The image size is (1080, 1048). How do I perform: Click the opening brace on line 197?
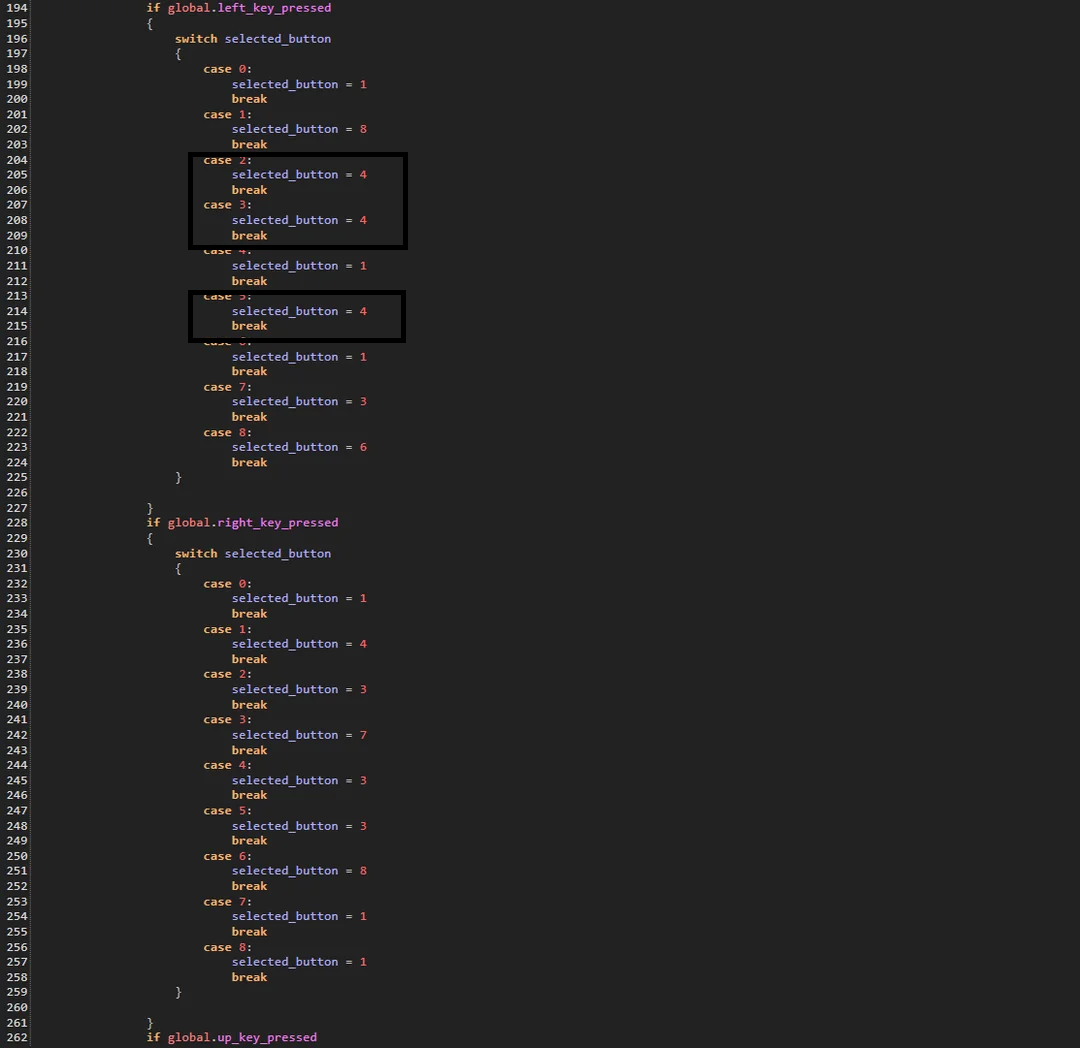178,54
